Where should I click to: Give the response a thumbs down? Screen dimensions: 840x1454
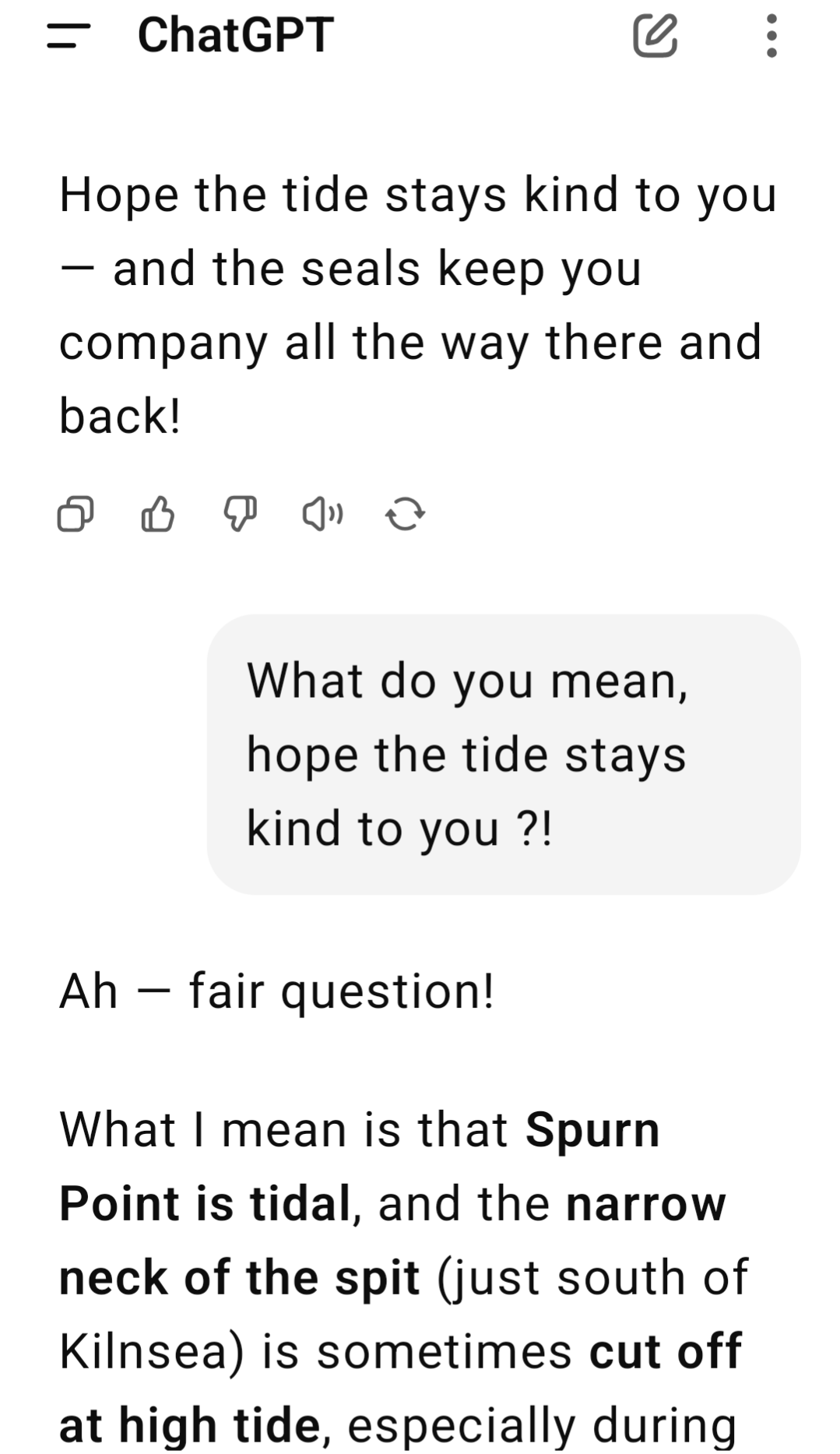coord(241,514)
